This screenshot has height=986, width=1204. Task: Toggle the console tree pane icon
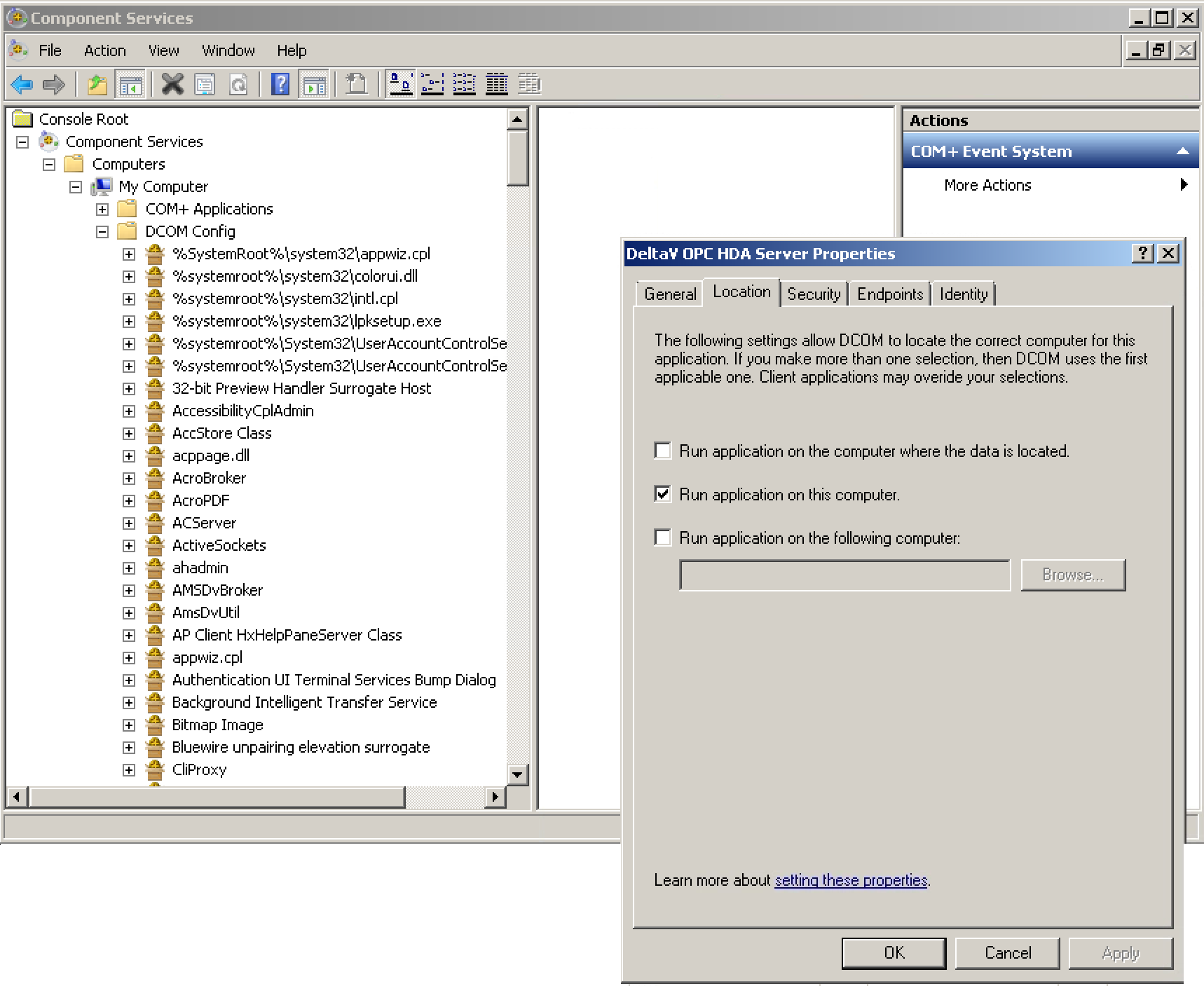point(130,84)
